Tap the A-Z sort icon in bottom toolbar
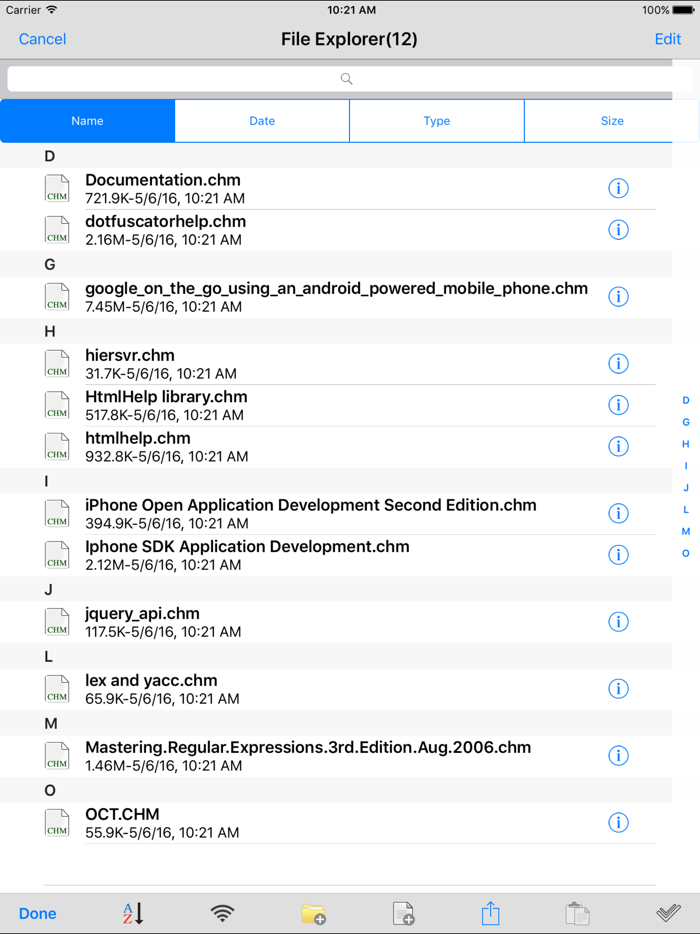Viewport: 700px width, 934px height. tap(133, 913)
